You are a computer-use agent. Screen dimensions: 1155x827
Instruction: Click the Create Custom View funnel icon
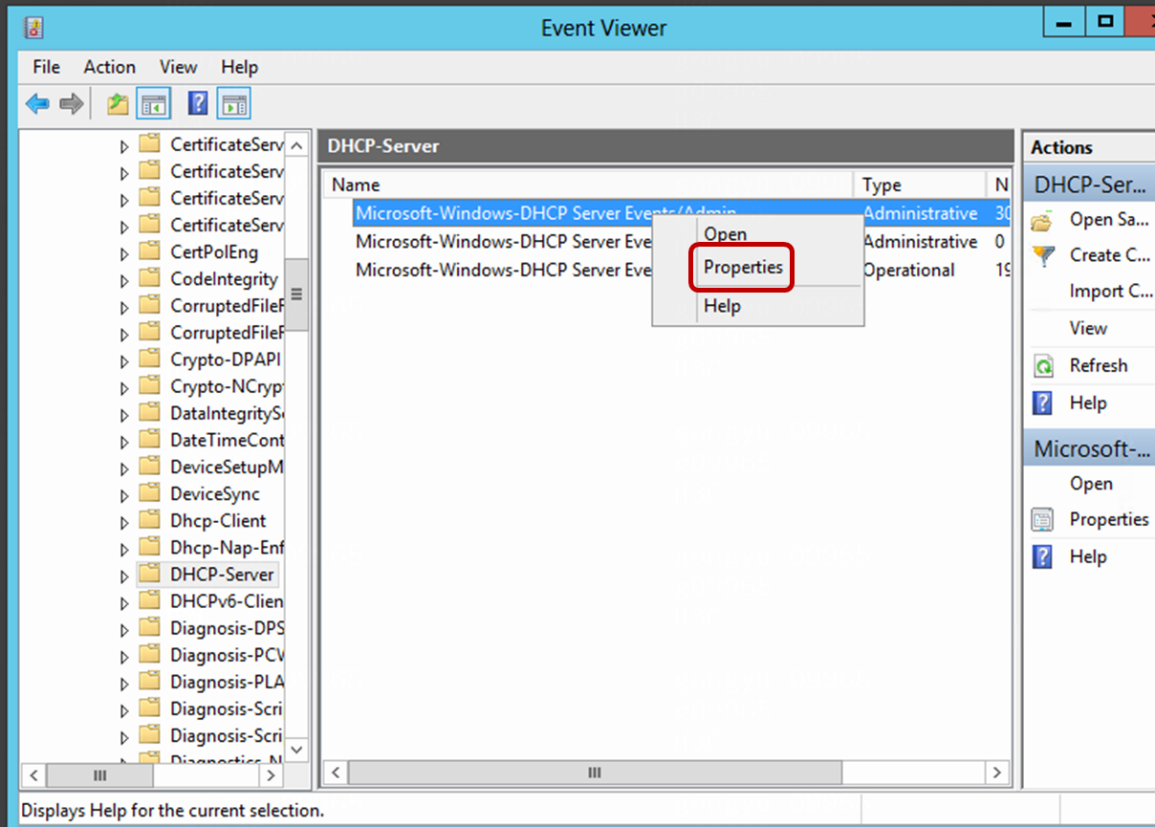coord(1043,256)
